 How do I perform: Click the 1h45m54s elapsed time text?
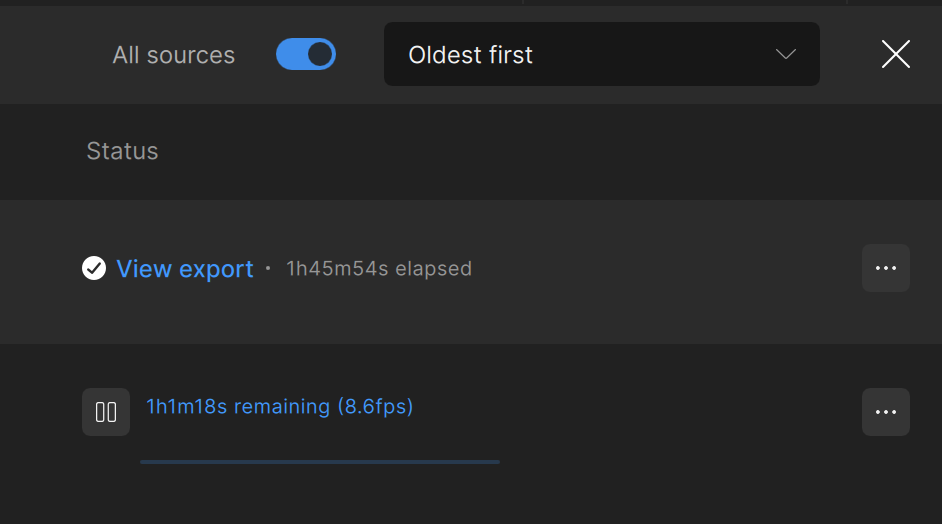379,269
